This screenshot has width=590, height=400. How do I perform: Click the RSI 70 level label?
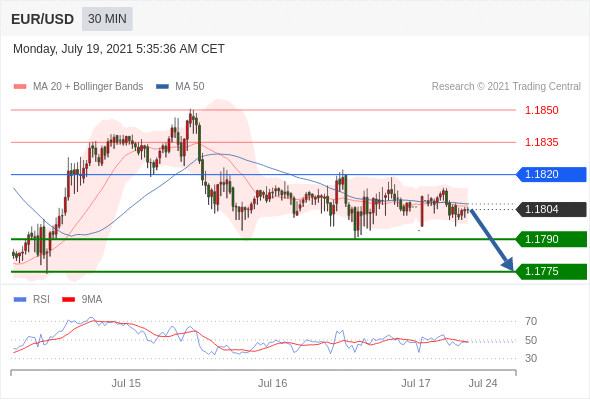(531, 321)
